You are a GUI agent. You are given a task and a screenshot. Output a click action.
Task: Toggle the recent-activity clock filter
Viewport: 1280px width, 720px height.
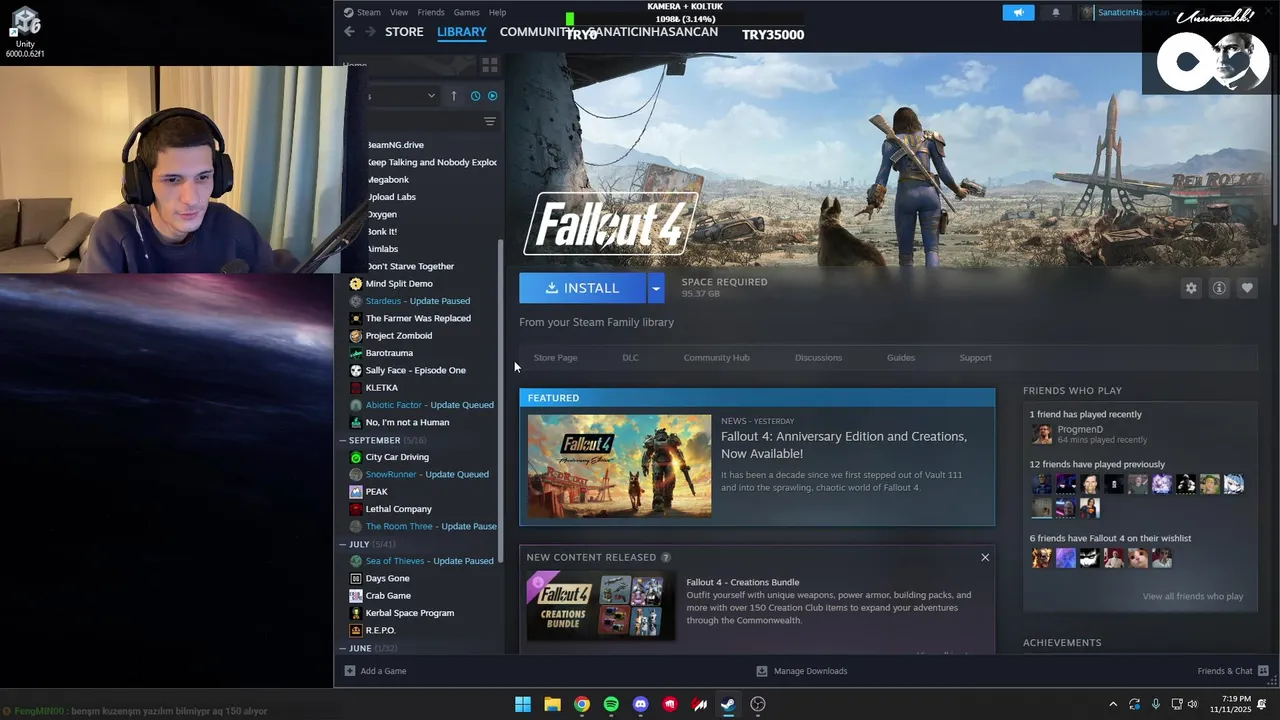[x=475, y=96]
